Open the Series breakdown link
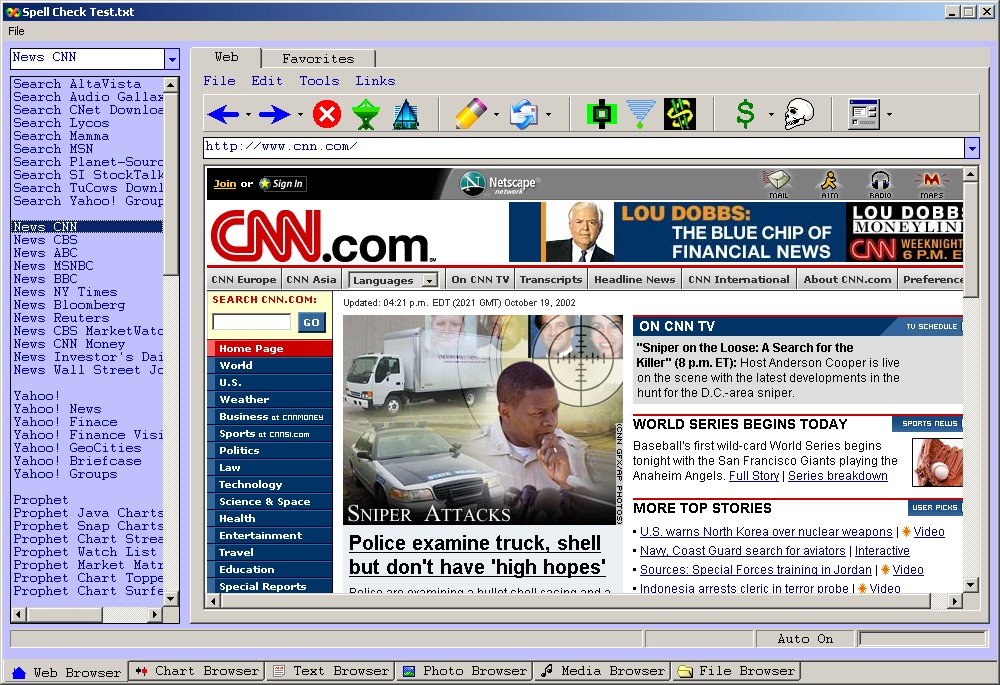Image resolution: width=1000 pixels, height=685 pixels. coord(837,476)
